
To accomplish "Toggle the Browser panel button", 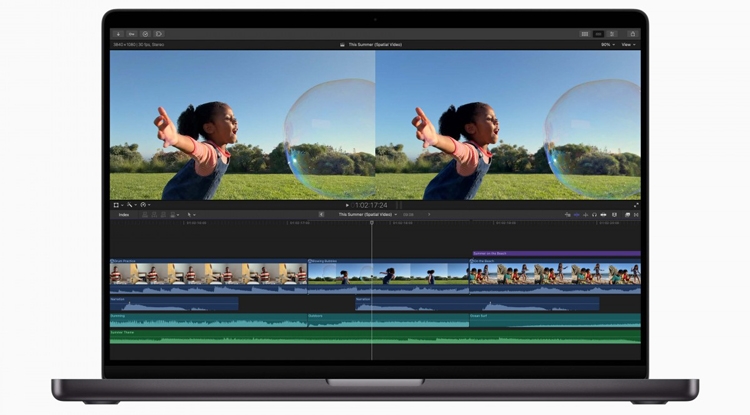I will point(585,34).
